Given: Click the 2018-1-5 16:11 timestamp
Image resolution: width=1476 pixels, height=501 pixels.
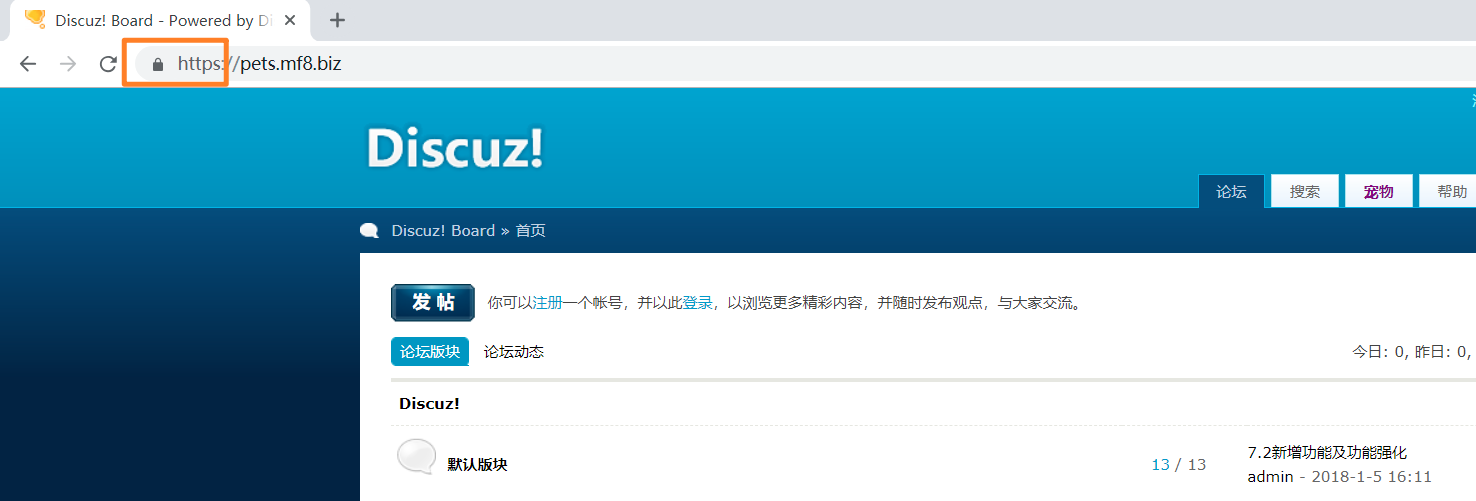Looking at the screenshot, I should 1371,477.
